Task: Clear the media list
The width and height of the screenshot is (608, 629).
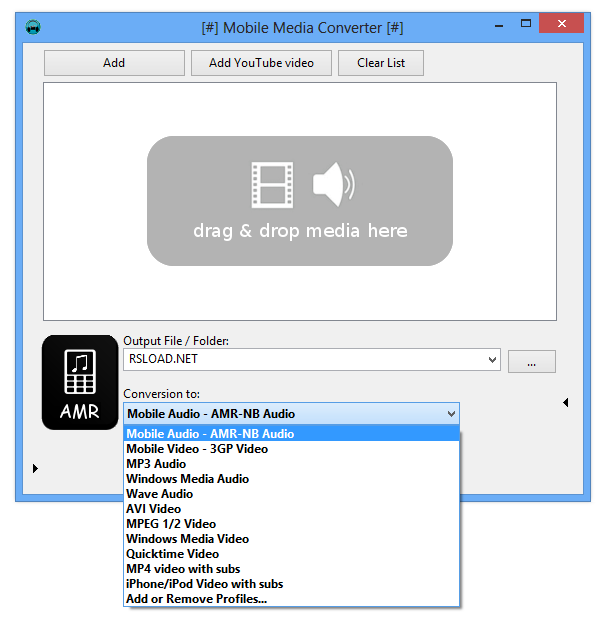Action: coord(381,63)
